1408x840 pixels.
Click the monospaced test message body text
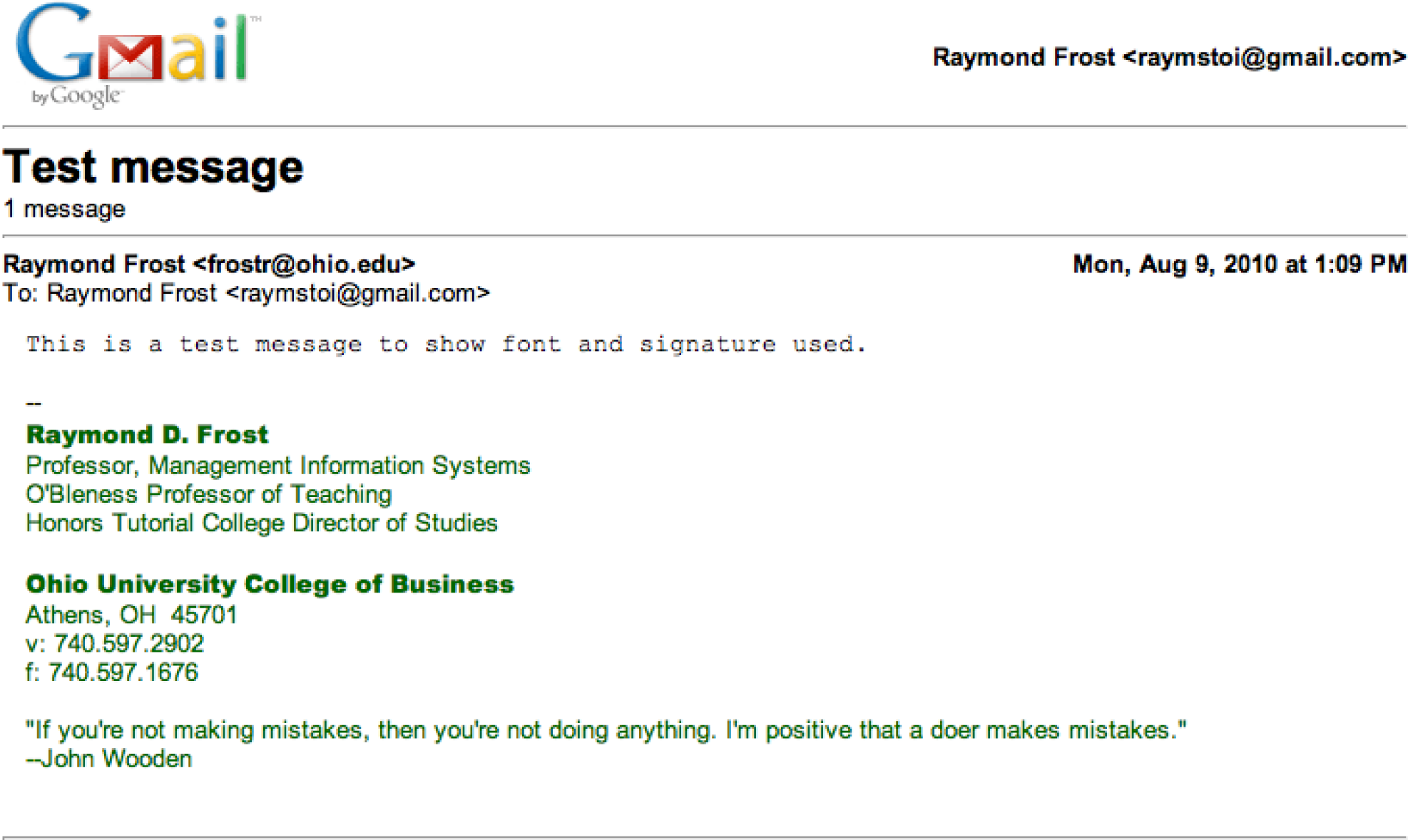[446, 344]
